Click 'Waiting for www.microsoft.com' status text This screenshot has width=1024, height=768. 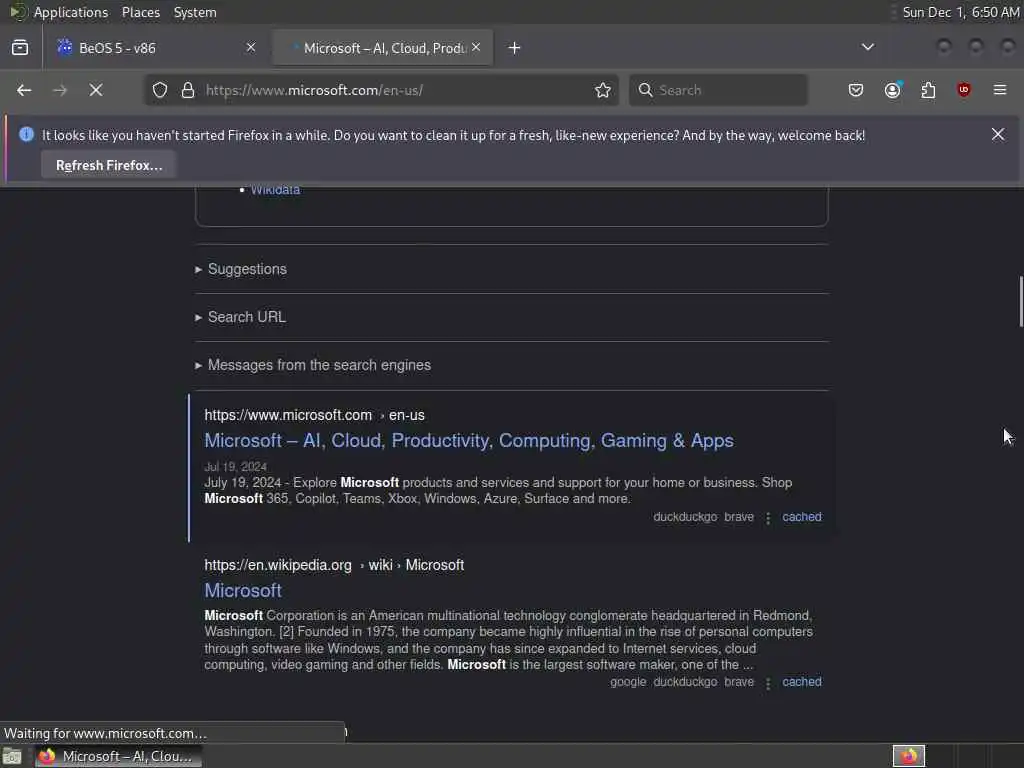click(105, 733)
